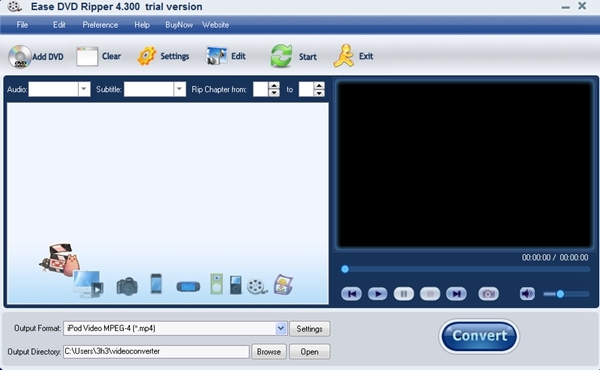
Task: Open the Edit menu in menu bar
Action: pos(59,25)
